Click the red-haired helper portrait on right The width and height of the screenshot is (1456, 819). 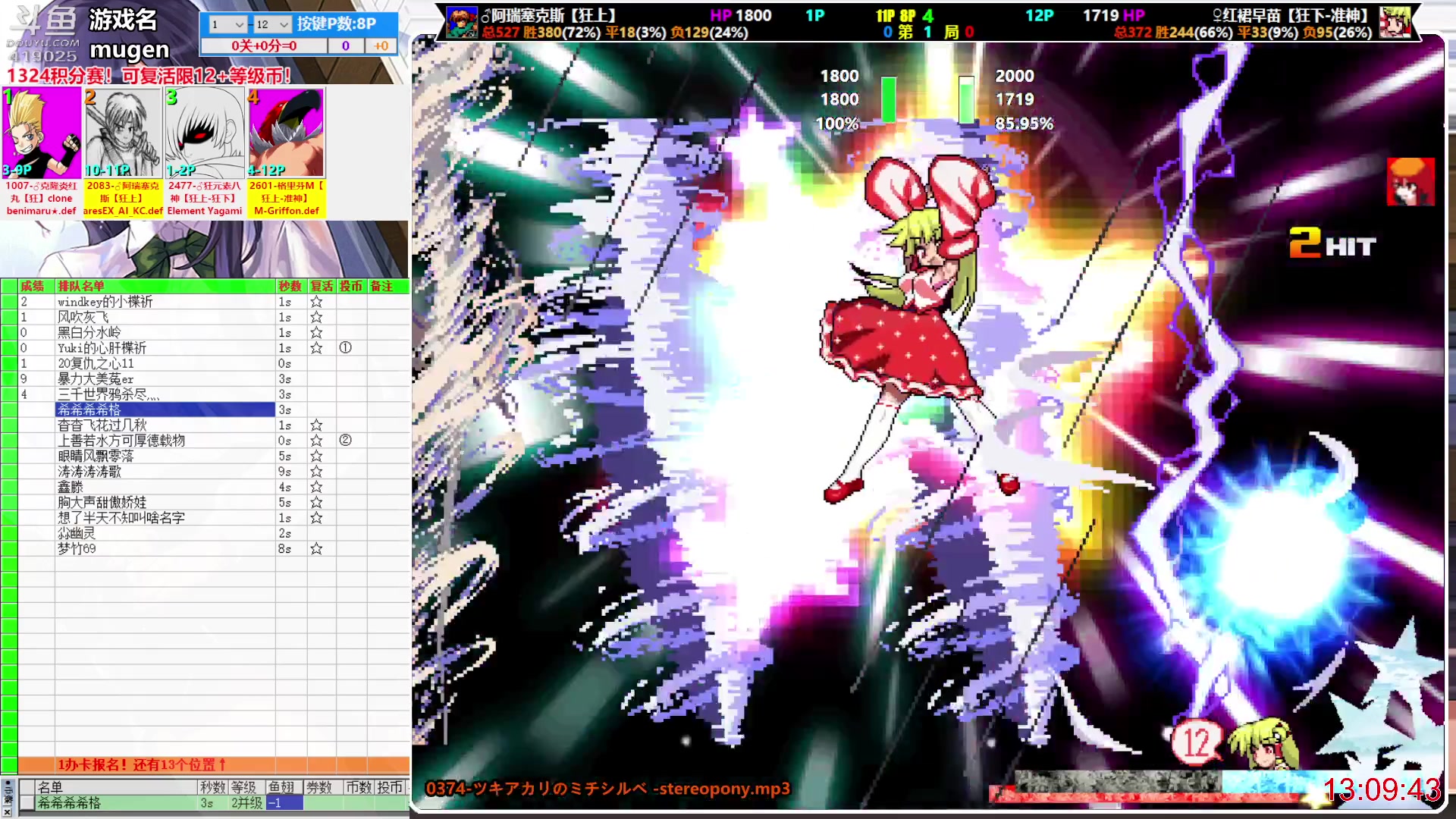pos(1410,182)
